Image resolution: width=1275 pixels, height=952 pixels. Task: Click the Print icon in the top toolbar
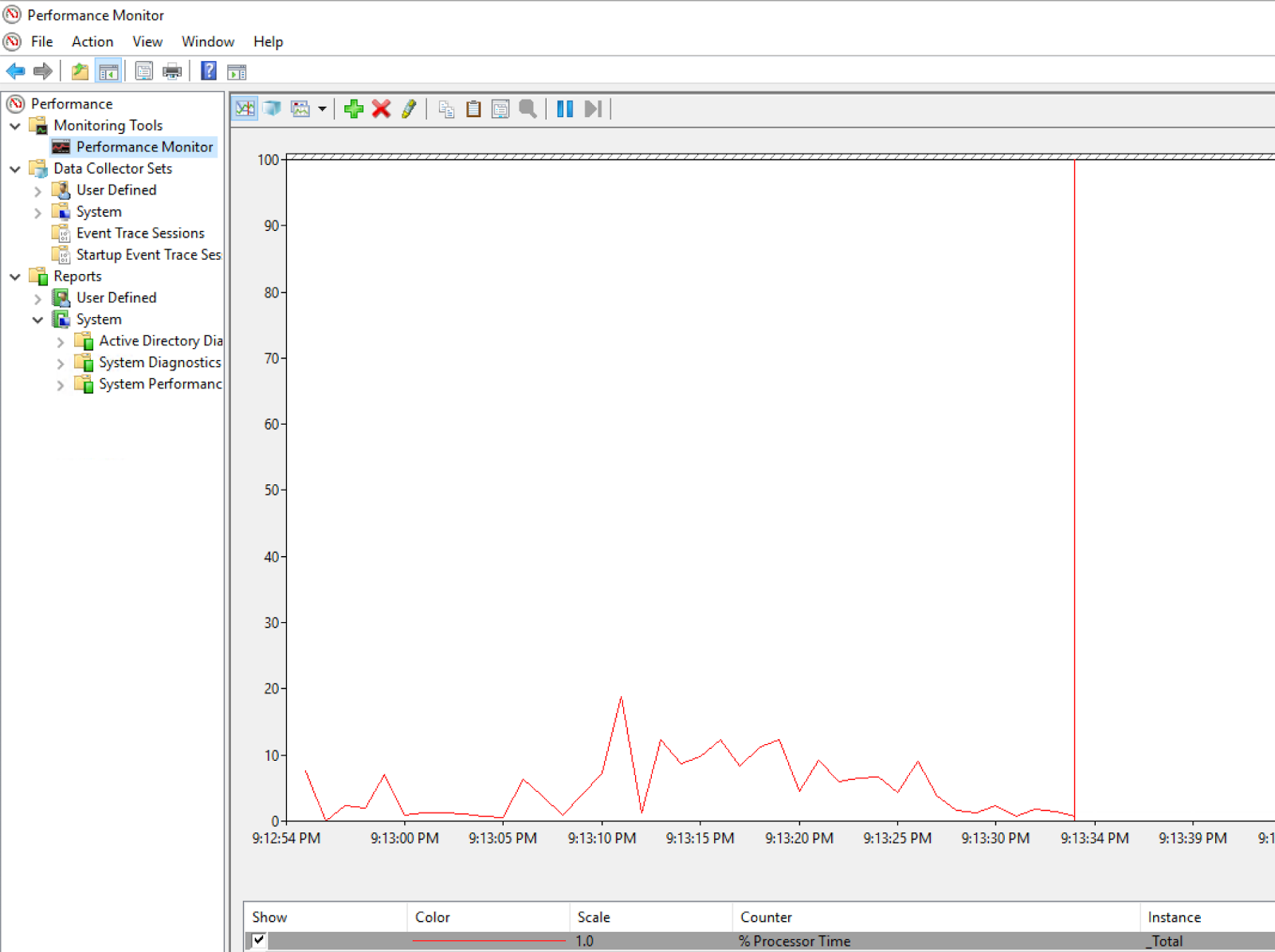[171, 72]
